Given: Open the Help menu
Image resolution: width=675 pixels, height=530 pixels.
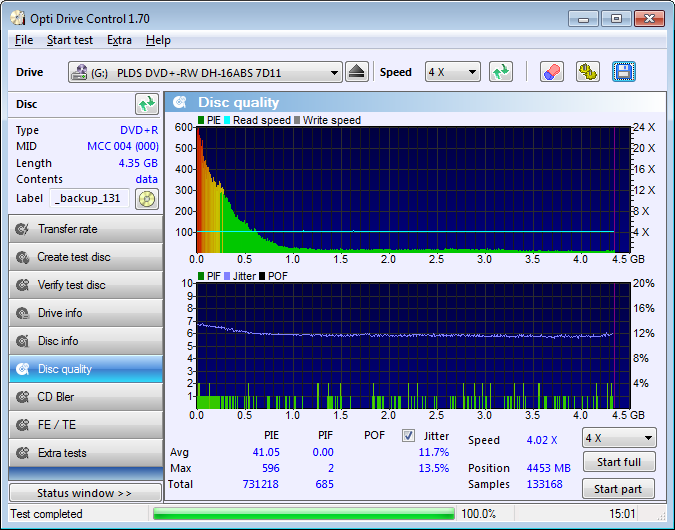Looking at the screenshot, I should [158, 40].
